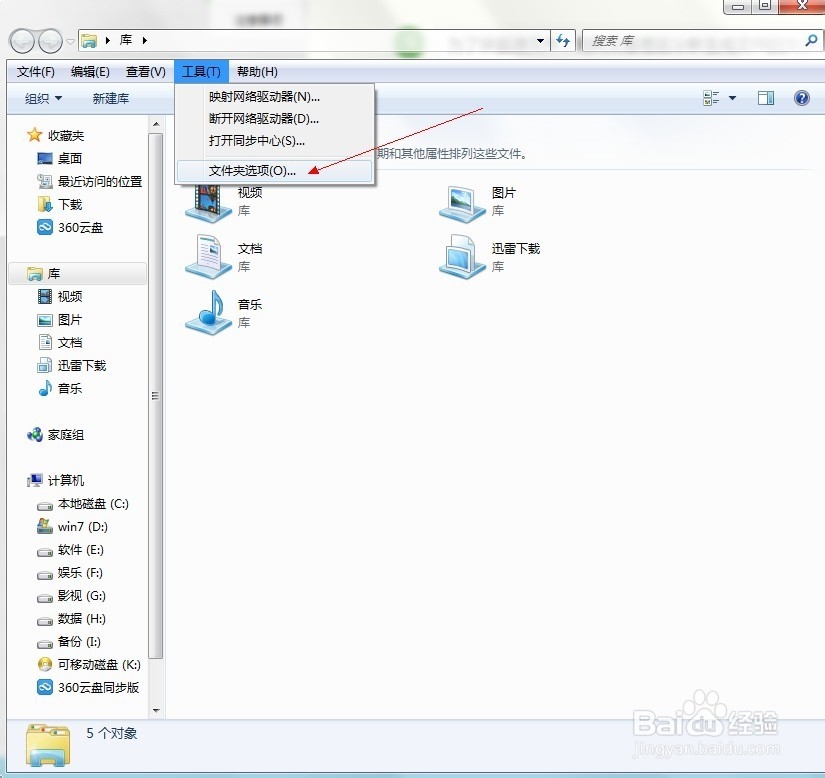Click the library folder icon in address bar
Viewport: 825px width, 778px height.
click(89, 41)
